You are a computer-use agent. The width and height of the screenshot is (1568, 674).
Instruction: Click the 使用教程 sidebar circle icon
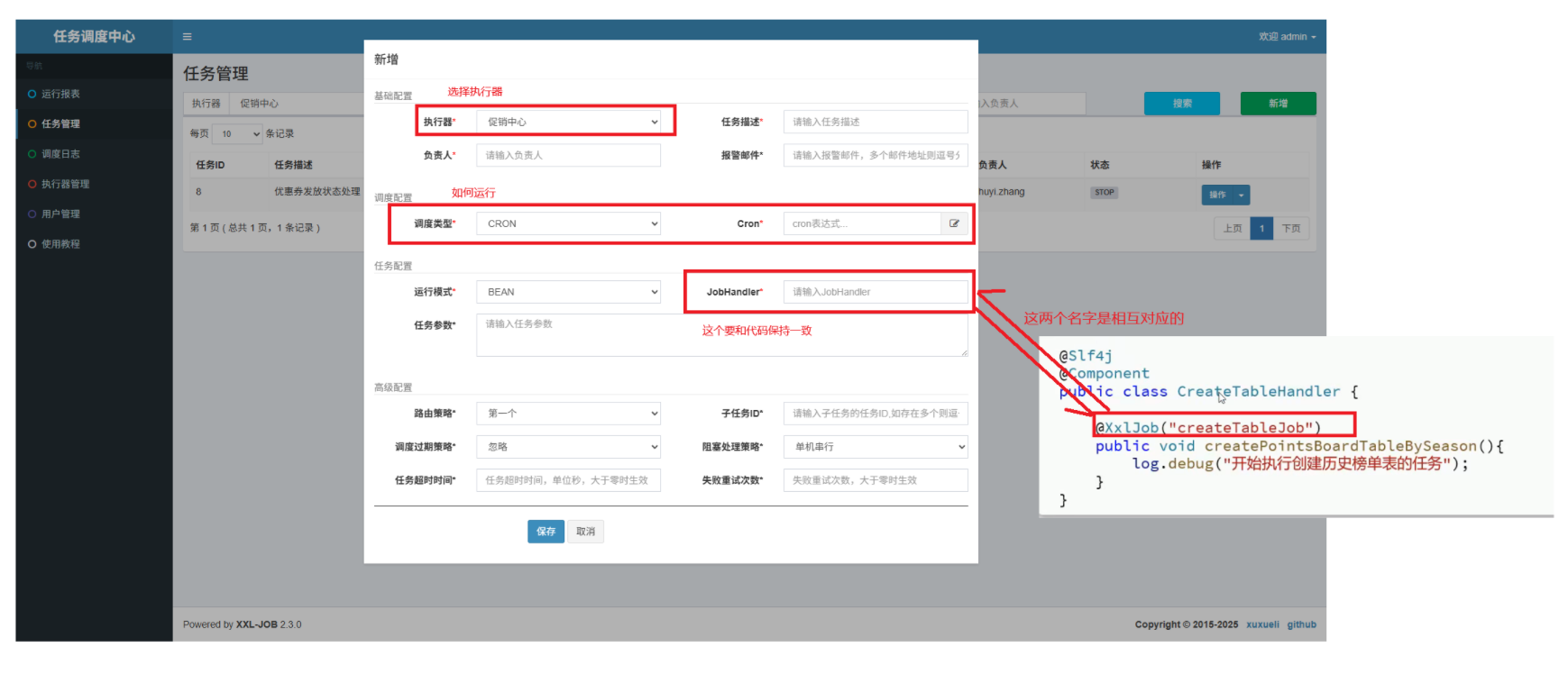click(x=32, y=244)
